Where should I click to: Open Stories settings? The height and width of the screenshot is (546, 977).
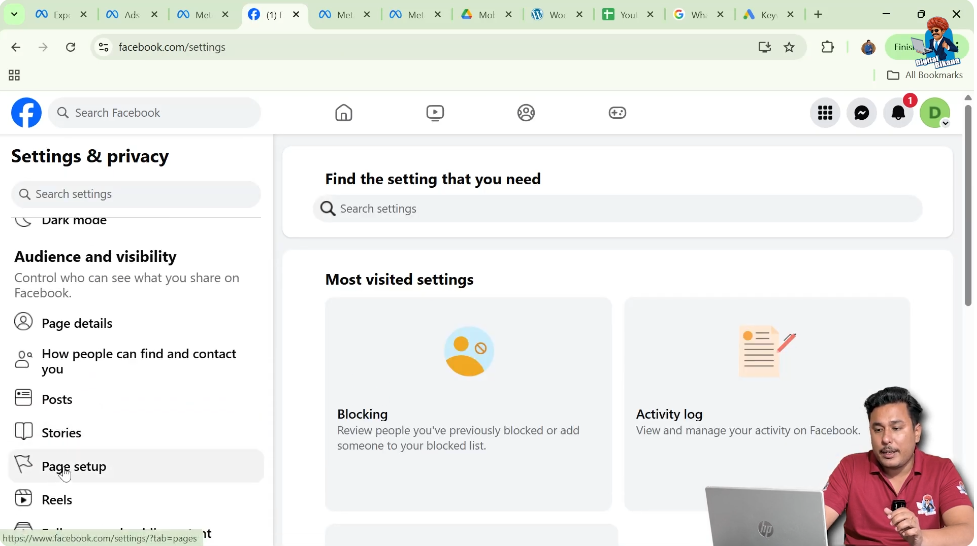pyautogui.click(x=136, y=432)
